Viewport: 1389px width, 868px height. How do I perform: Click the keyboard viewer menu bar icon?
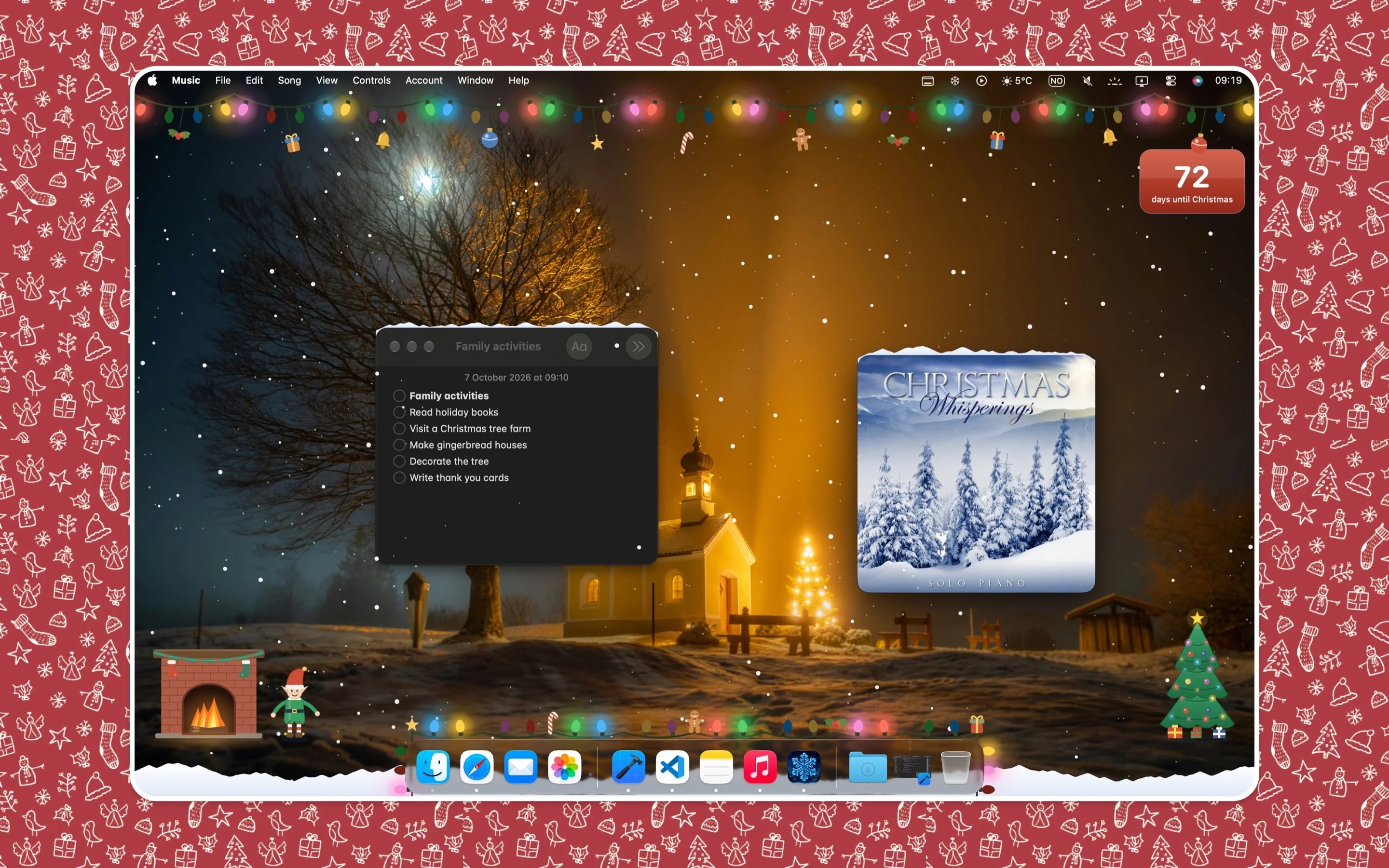coord(927,81)
